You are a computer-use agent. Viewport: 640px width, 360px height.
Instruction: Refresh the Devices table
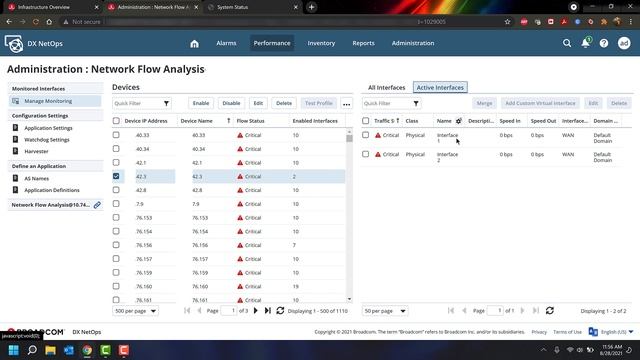point(280,311)
